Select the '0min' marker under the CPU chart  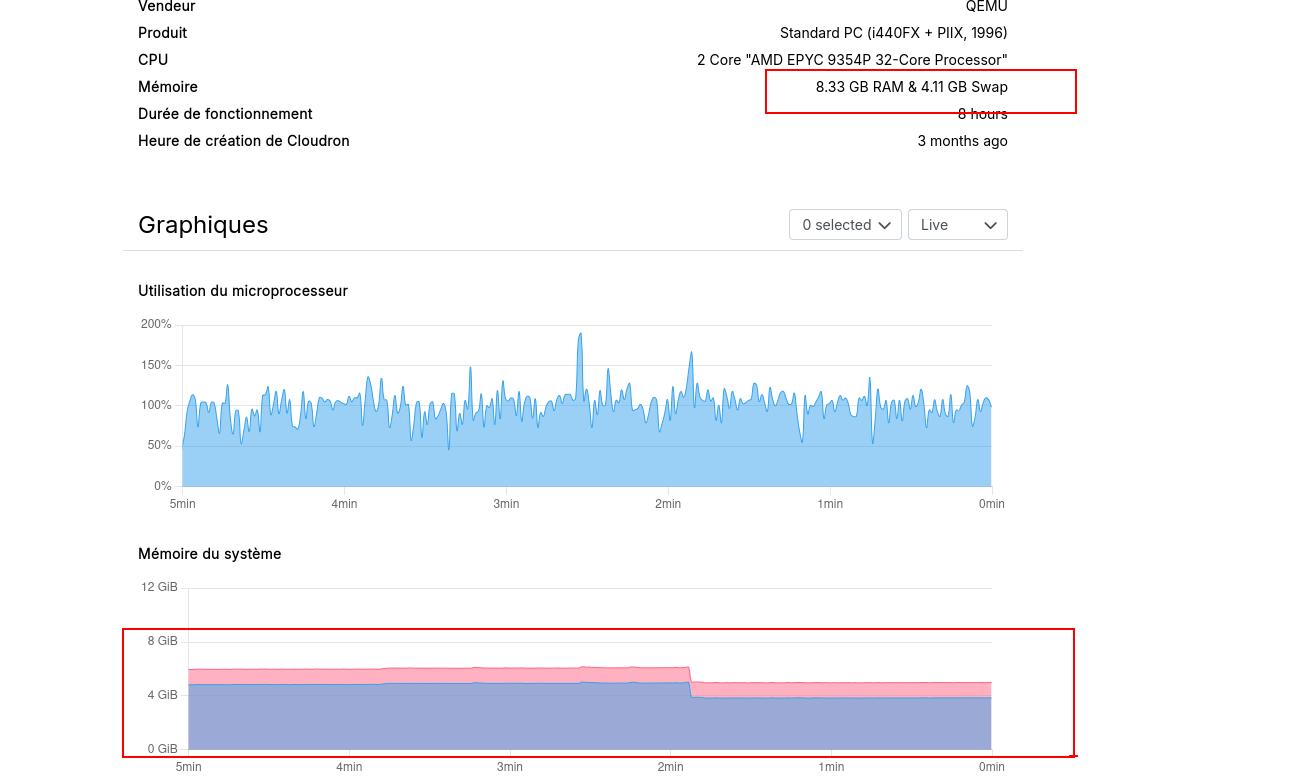[x=991, y=503]
